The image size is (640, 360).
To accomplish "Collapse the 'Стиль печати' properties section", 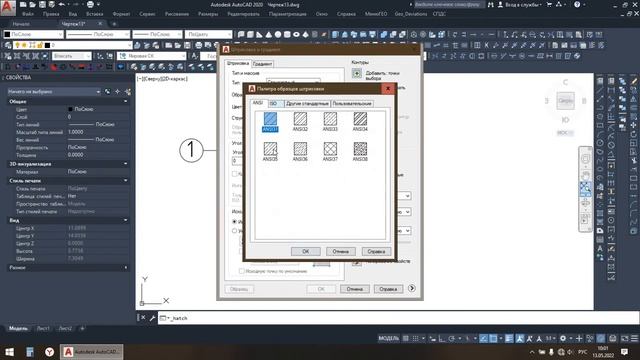I will coord(126,180).
